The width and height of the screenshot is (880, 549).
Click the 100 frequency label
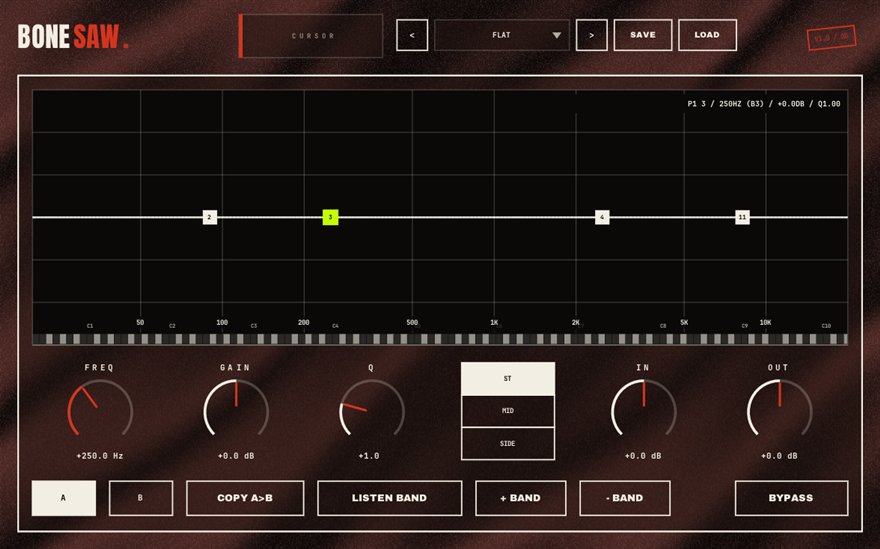(x=222, y=323)
